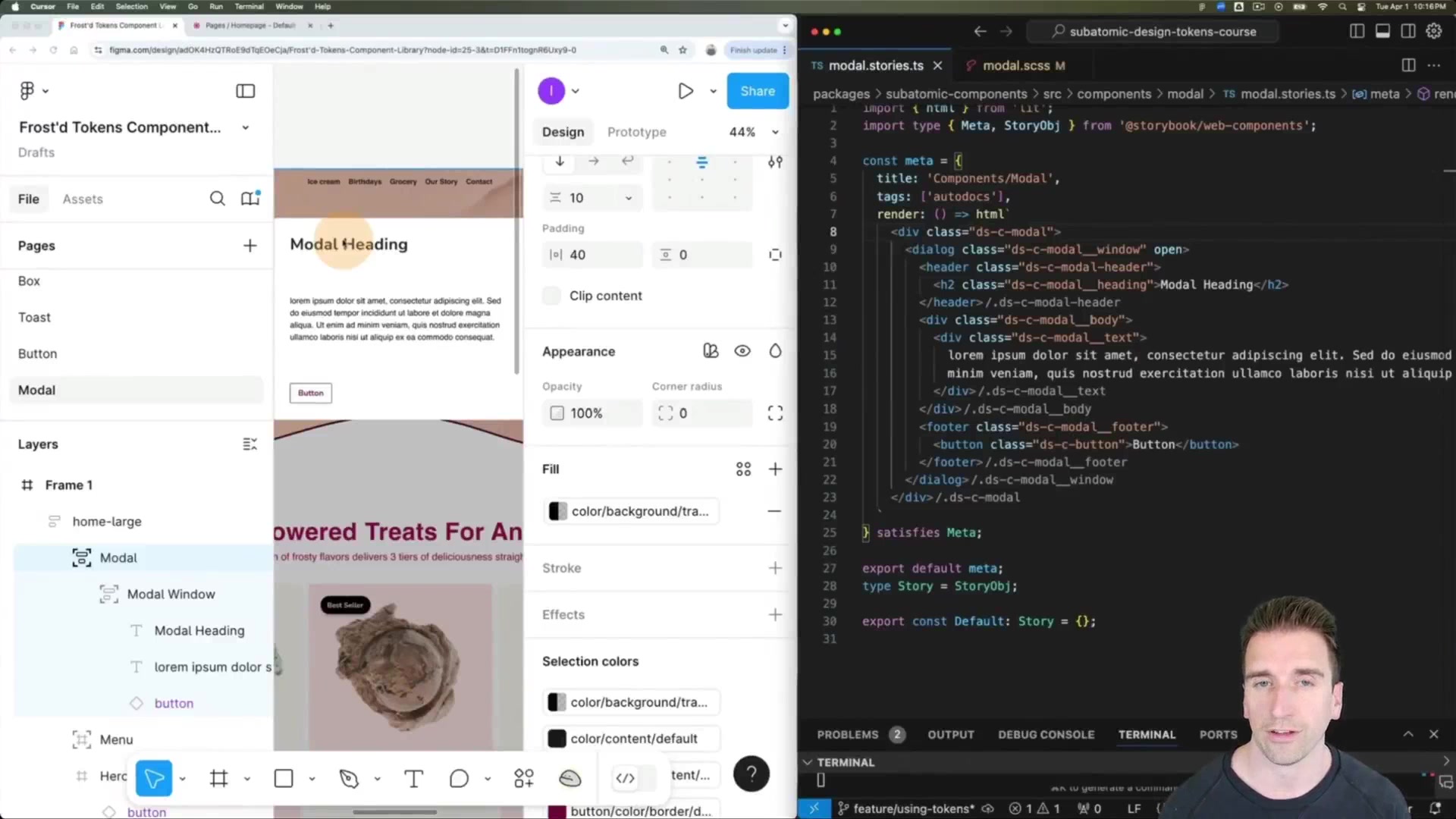This screenshot has width=1456, height=819.
Task: Enable the Clip content checkbox
Action: pos(552,296)
